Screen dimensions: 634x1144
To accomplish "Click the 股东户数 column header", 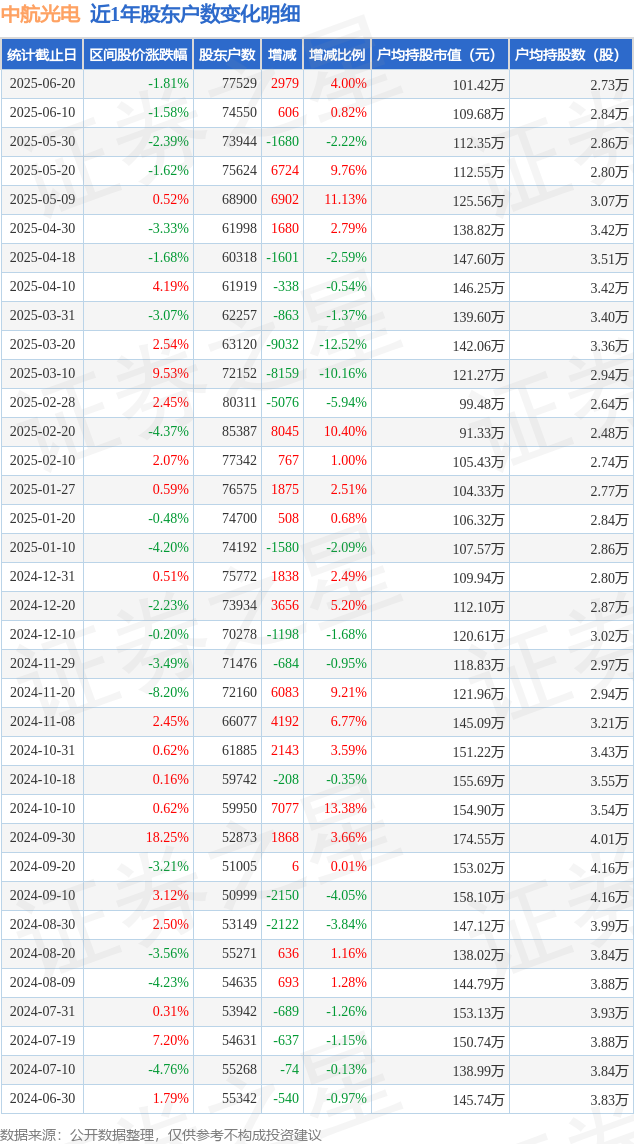I will [228, 55].
